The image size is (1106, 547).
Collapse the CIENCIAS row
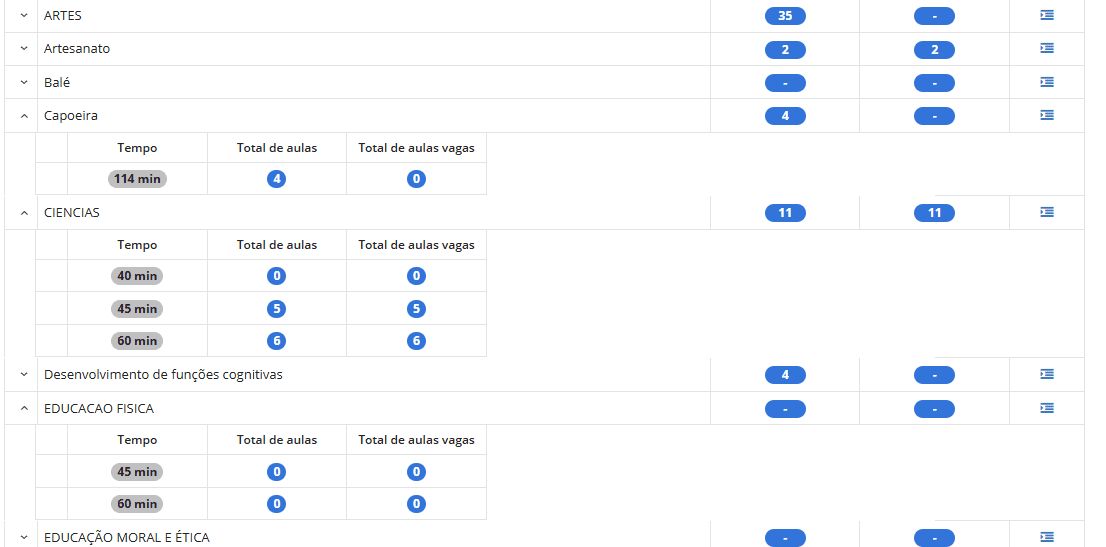click(x=24, y=213)
